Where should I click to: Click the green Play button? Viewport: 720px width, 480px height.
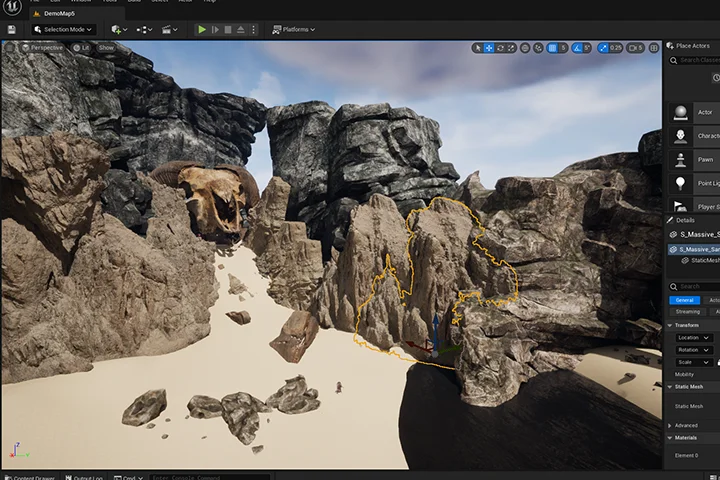pos(202,30)
